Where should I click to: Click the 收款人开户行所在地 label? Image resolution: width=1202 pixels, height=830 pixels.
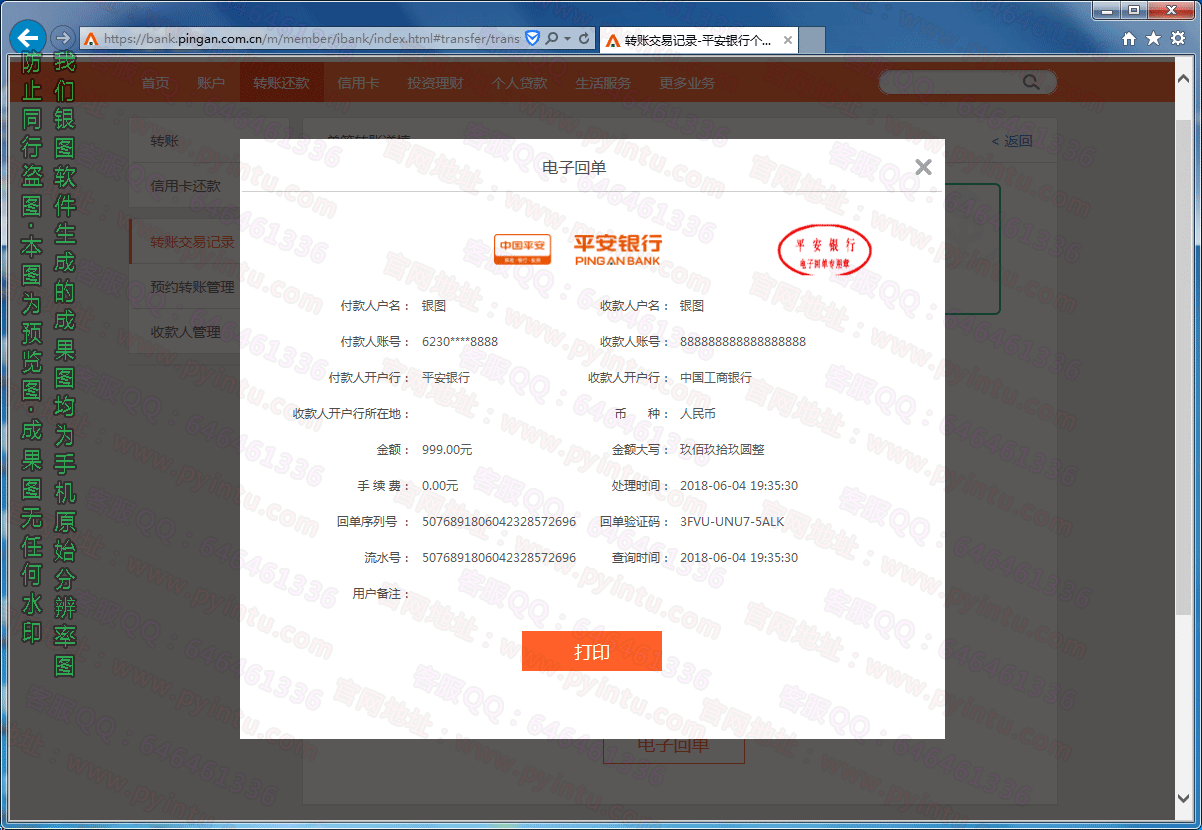pyautogui.click(x=351, y=414)
